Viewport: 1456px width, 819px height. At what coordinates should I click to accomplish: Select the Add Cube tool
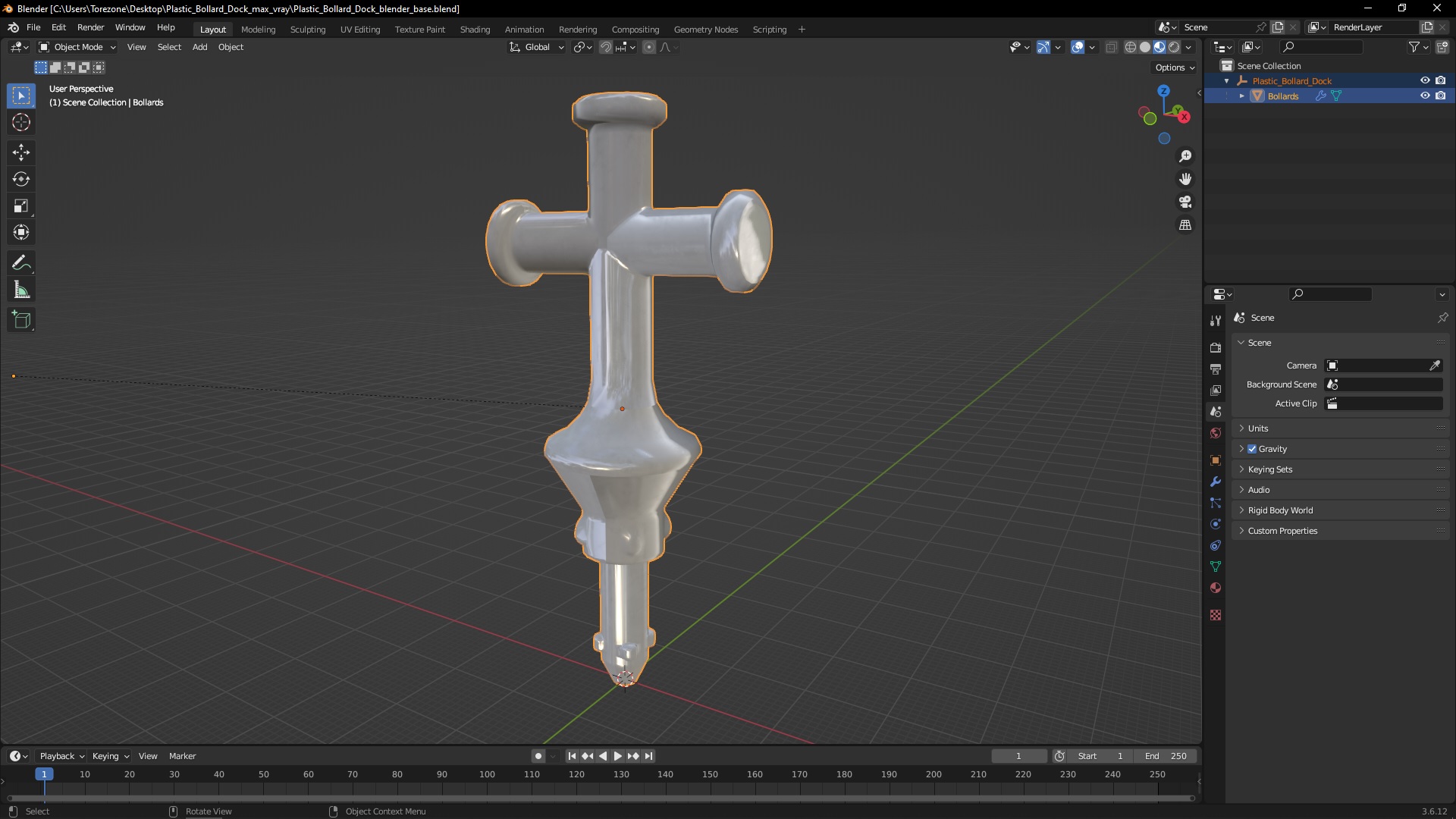point(21,320)
